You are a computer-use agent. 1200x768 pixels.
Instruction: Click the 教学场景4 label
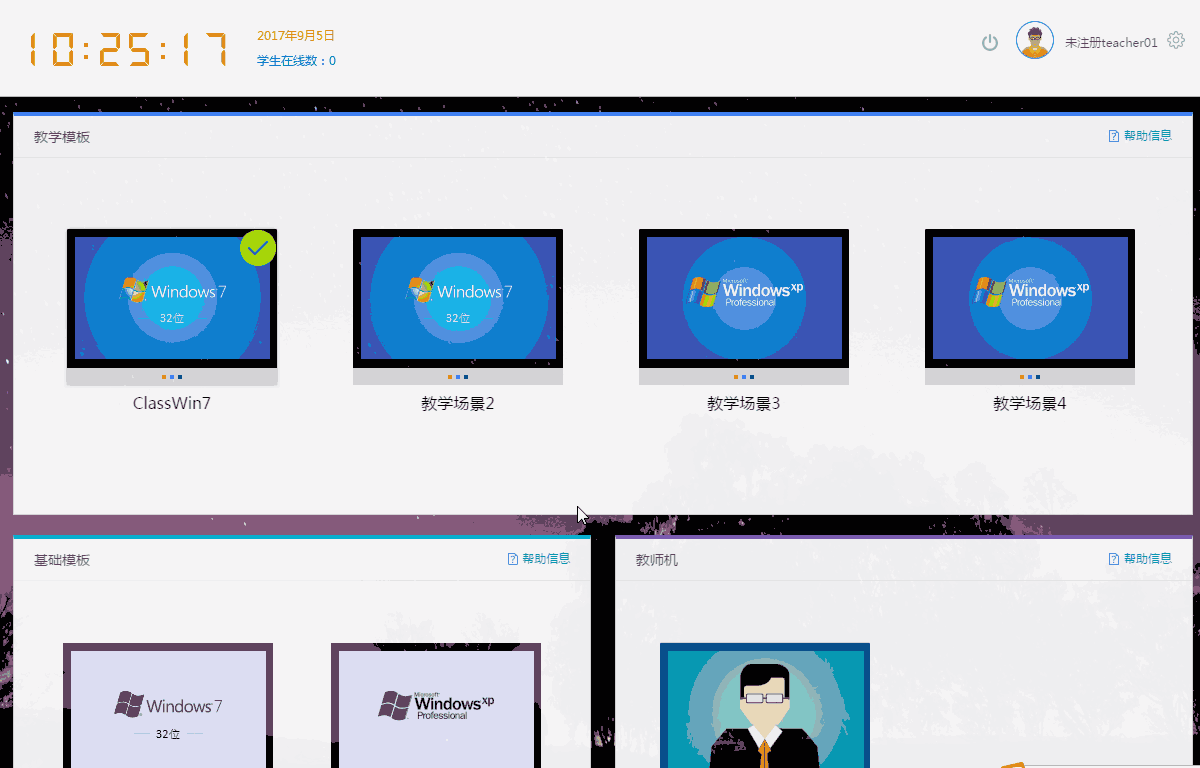(1030, 404)
